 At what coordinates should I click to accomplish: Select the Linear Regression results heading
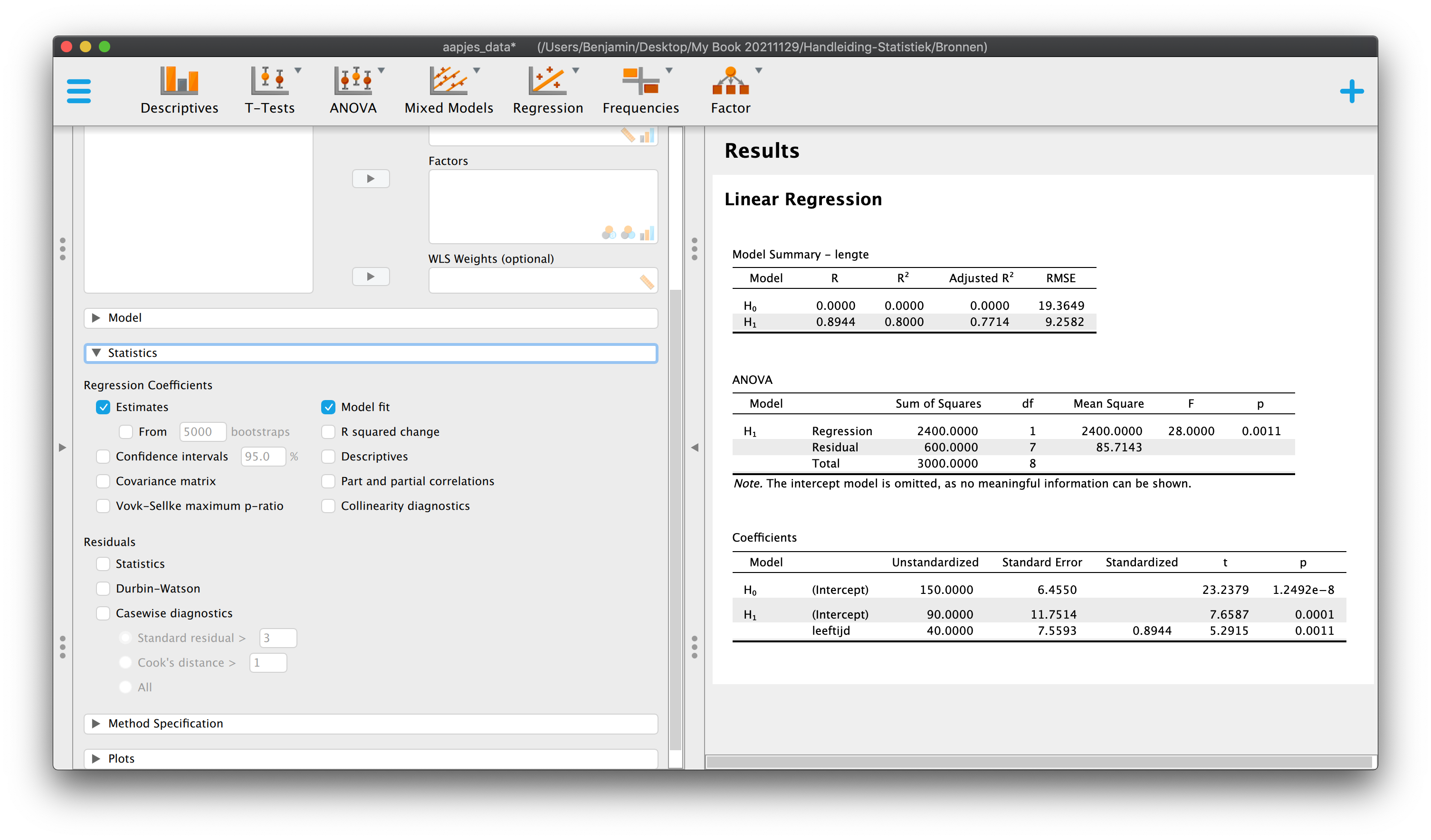[803, 200]
